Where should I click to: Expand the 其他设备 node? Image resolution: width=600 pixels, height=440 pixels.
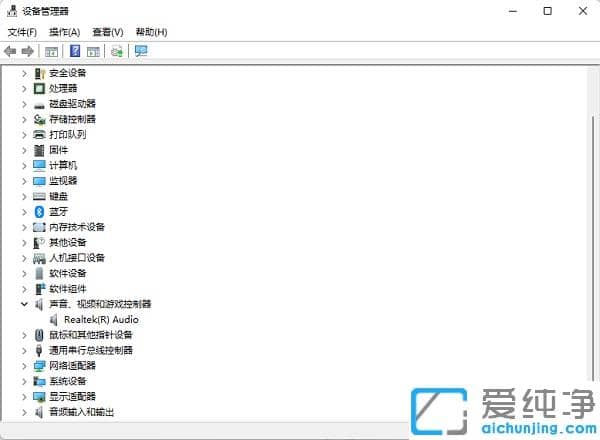pos(24,243)
